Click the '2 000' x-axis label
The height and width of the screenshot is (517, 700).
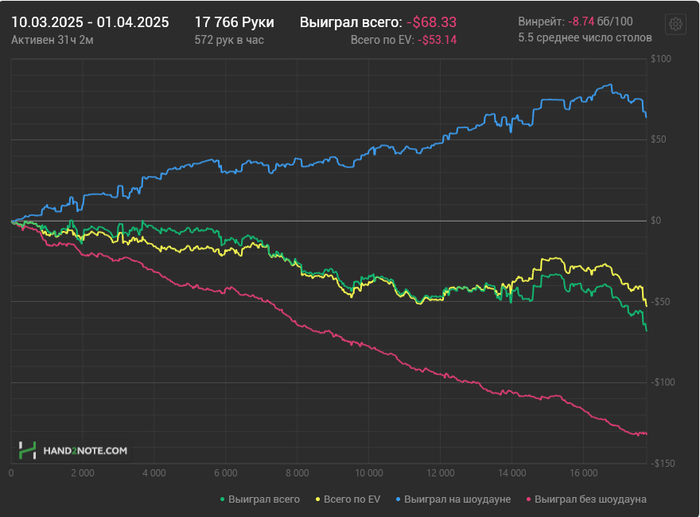point(83,473)
